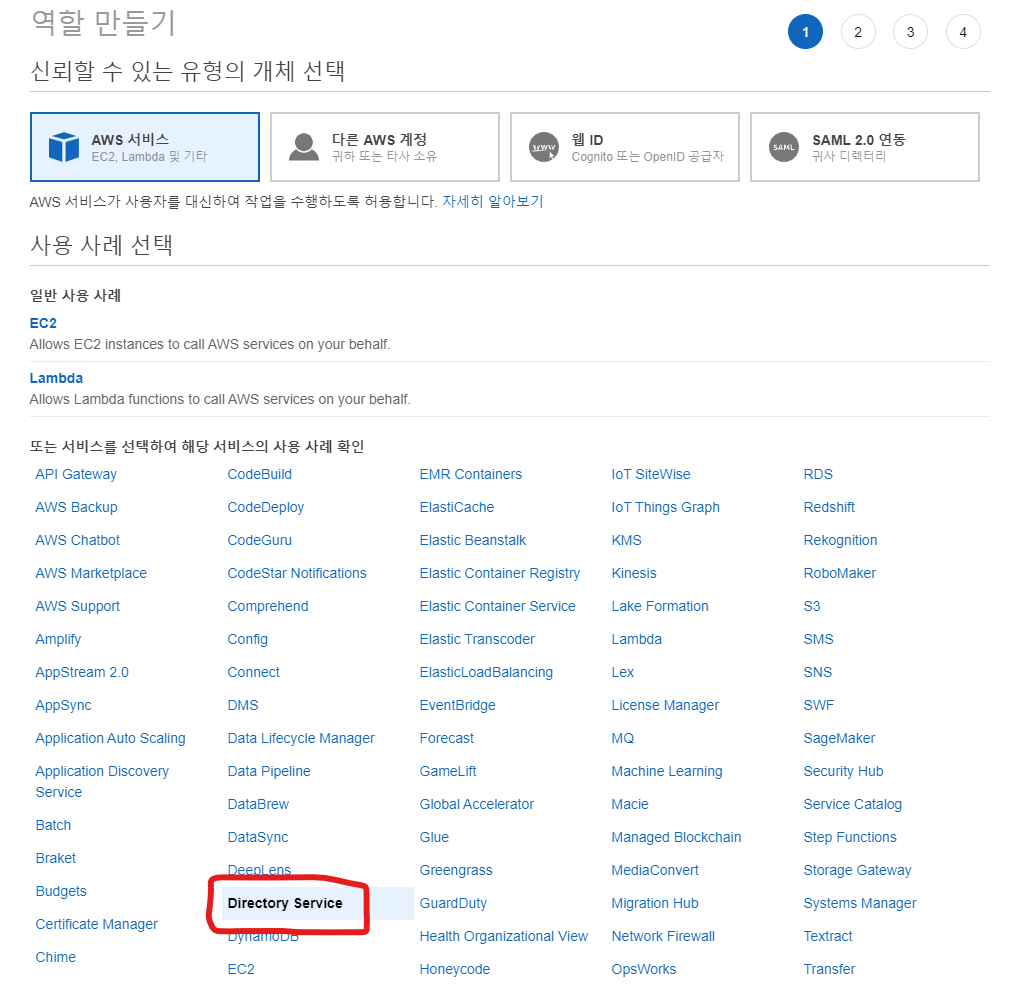The image size is (1031, 985).
Task: Select Managed Blockchain service
Action: [x=677, y=837]
